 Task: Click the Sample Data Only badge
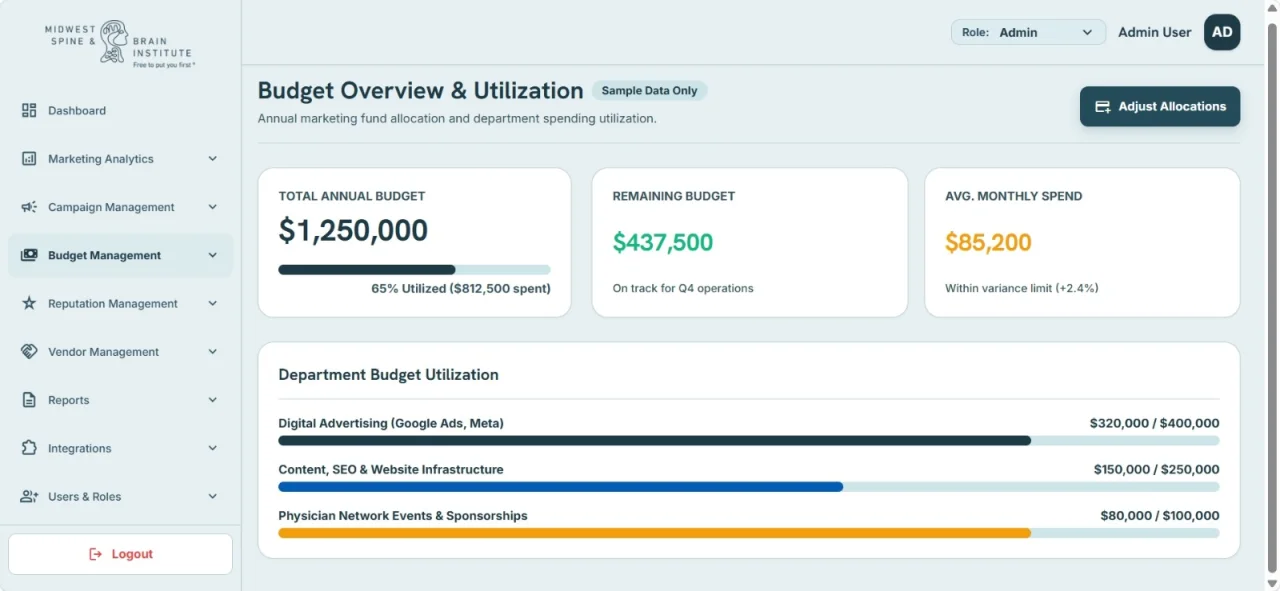pos(650,90)
